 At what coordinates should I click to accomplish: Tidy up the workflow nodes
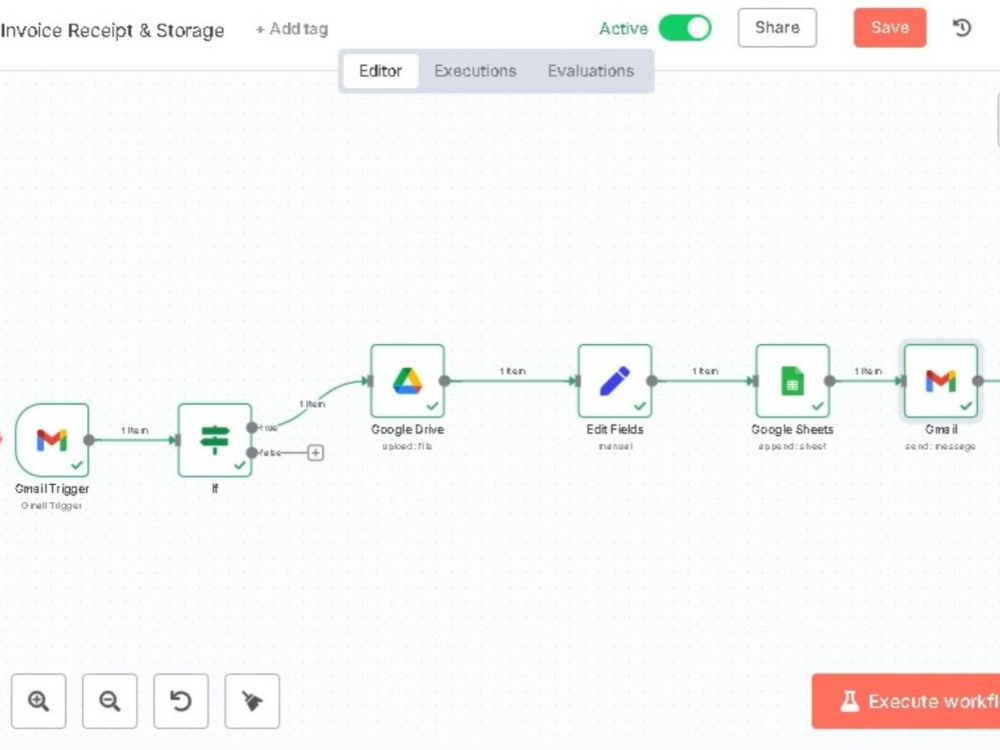pos(252,701)
